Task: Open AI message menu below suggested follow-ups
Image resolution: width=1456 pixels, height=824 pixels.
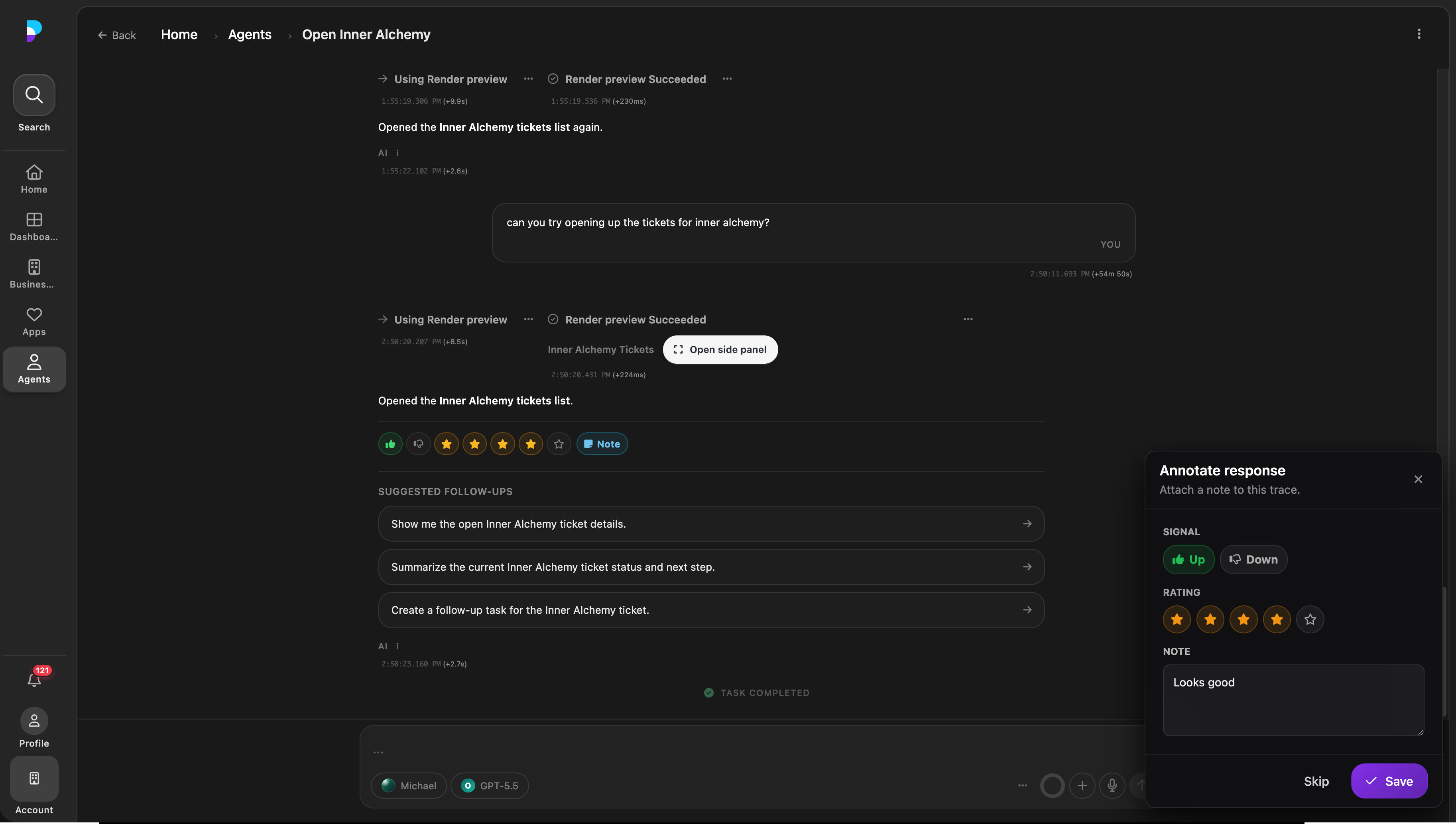Action: click(x=397, y=646)
